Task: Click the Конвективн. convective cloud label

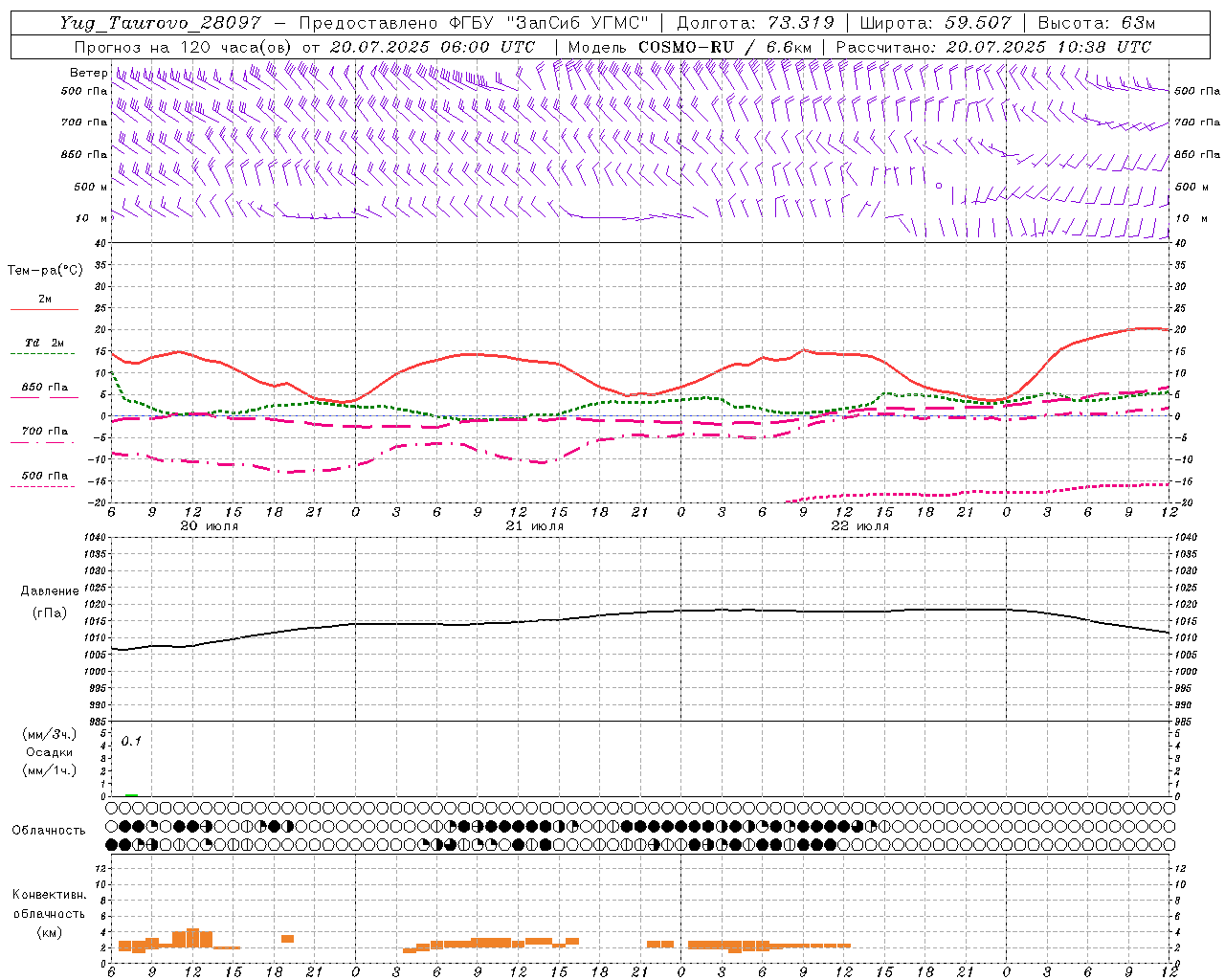Action: [49, 895]
